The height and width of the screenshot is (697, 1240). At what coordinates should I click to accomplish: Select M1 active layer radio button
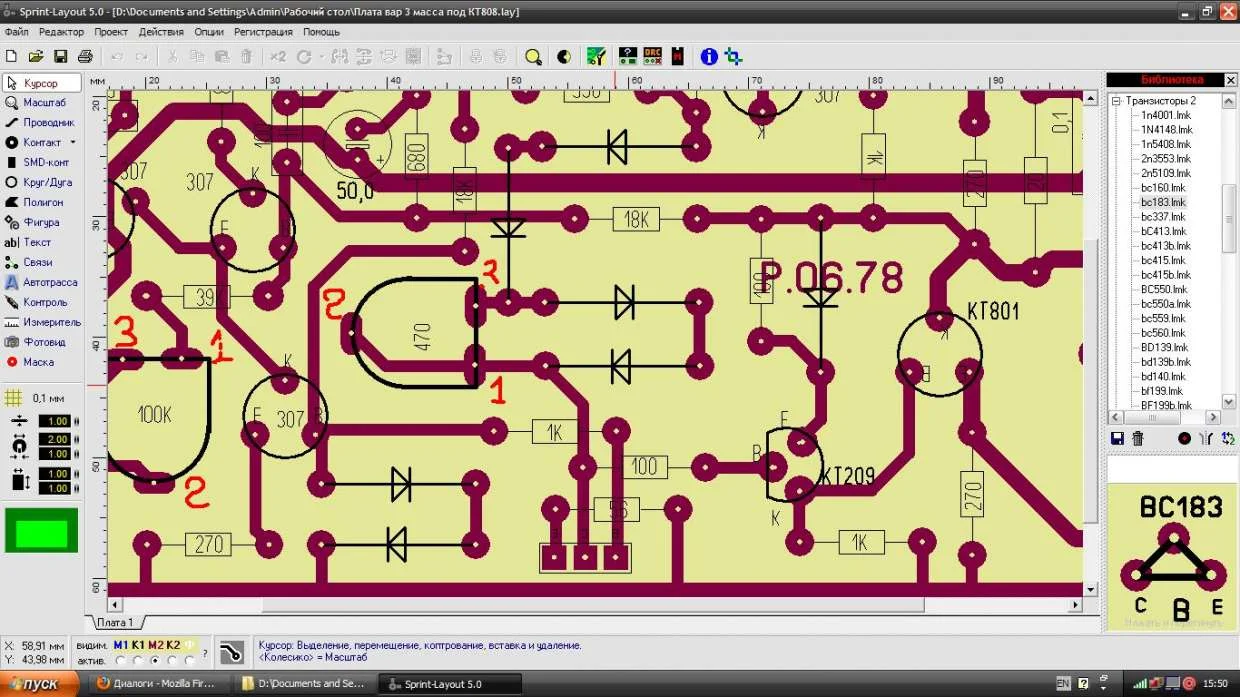point(121,660)
